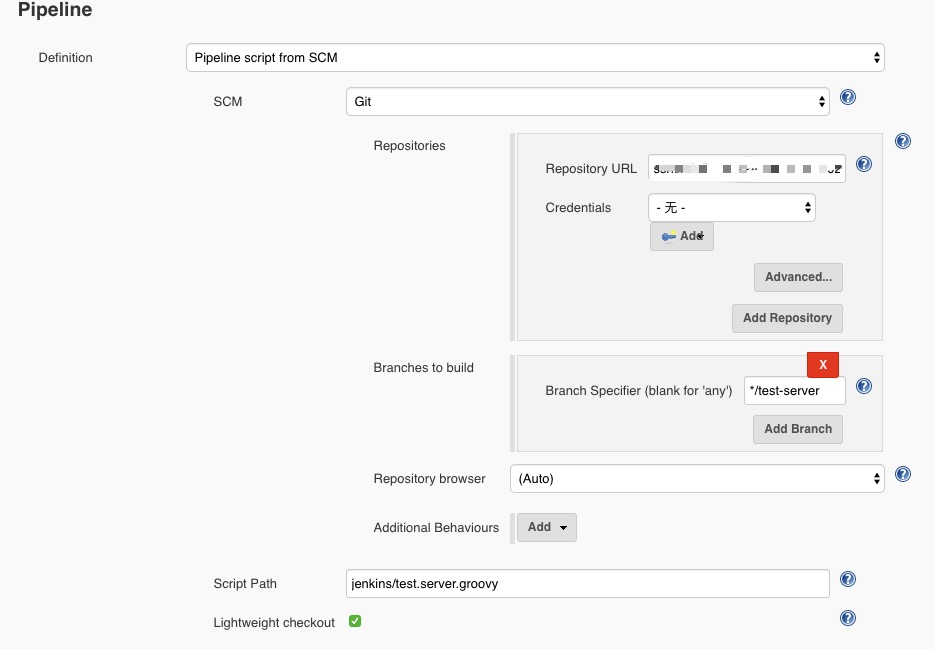This screenshot has height=649, width=934.
Task: Open the Repository browser dropdown
Action: tap(697, 479)
